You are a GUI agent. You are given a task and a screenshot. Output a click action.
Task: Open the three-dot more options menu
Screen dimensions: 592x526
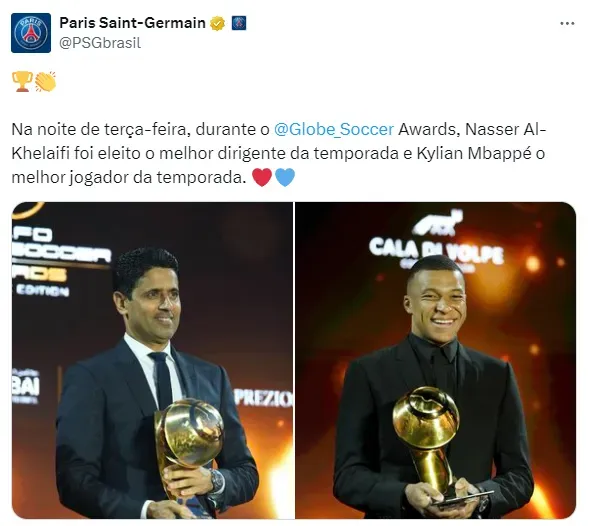(x=567, y=23)
